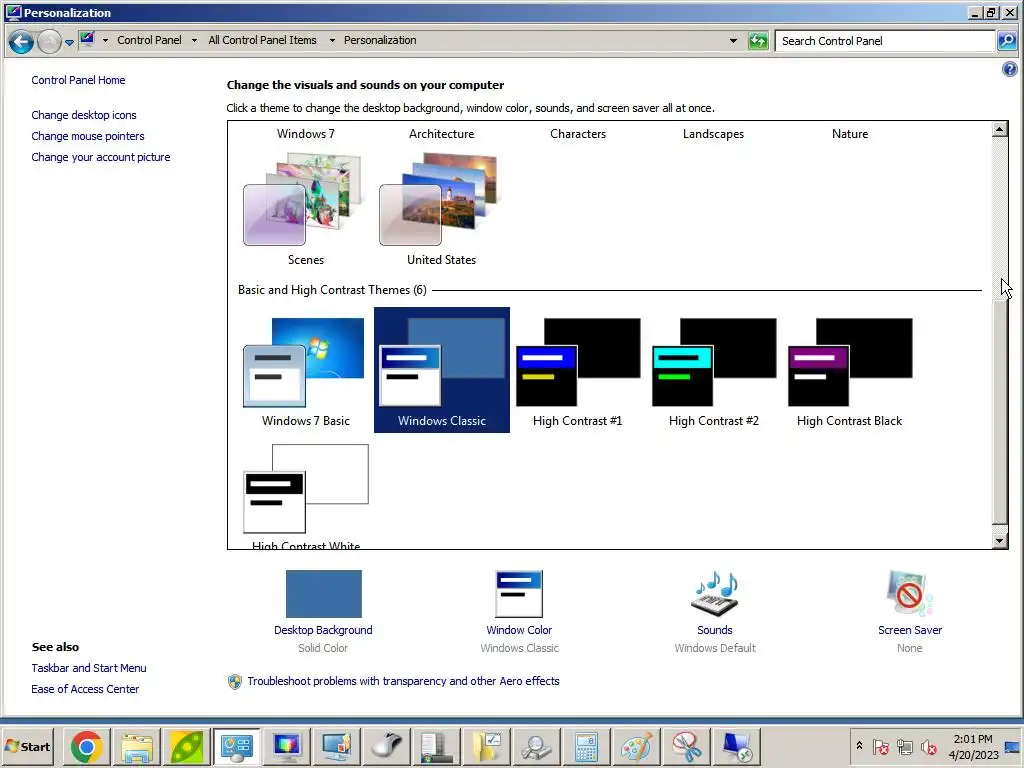Open the color monitor taskbar icon
The height and width of the screenshot is (768, 1024).
tap(287, 746)
